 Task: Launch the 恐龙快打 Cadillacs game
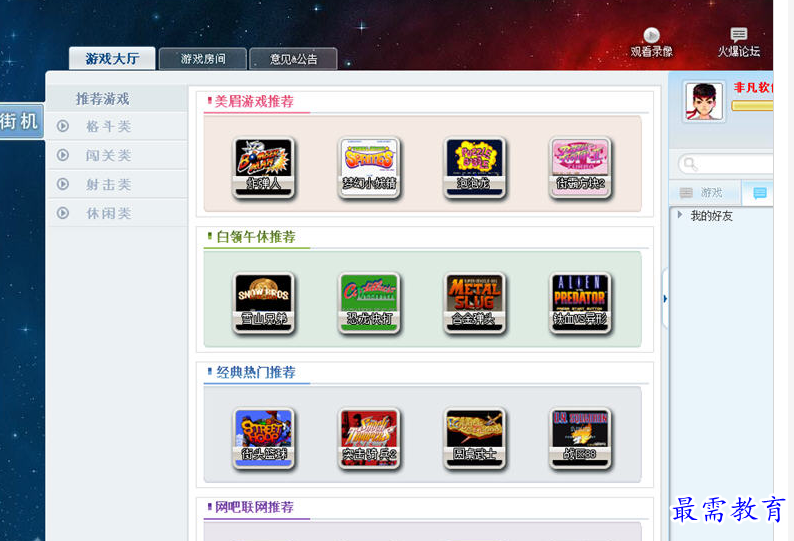click(x=369, y=303)
